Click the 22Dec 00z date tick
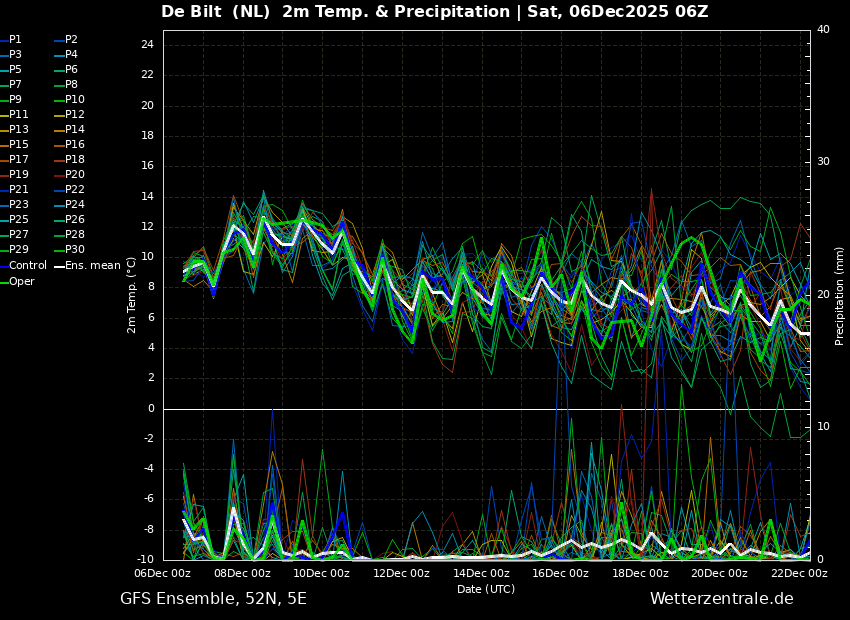The width and height of the screenshot is (850, 620). coord(799,574)
